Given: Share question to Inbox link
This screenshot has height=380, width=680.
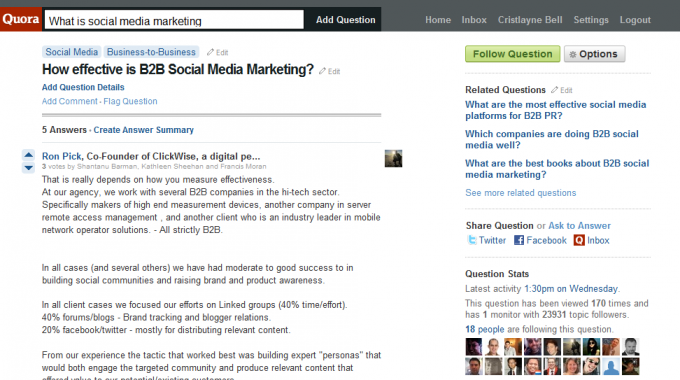Looking at the screenshot, I should click(598, 240).
